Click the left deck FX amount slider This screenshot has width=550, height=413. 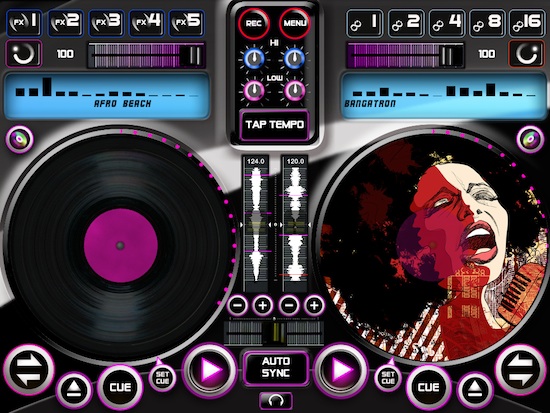(147, 55)
